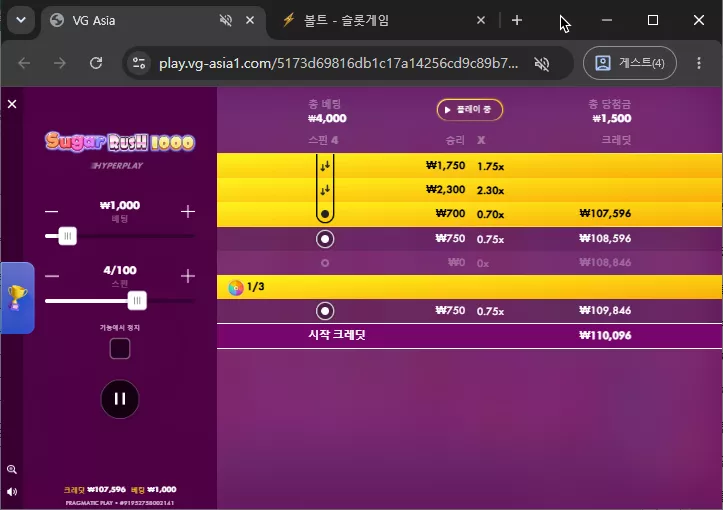Click the ₩110,096 starting credit value
This screenshot has height=510, width=723.
pos(605,335)
